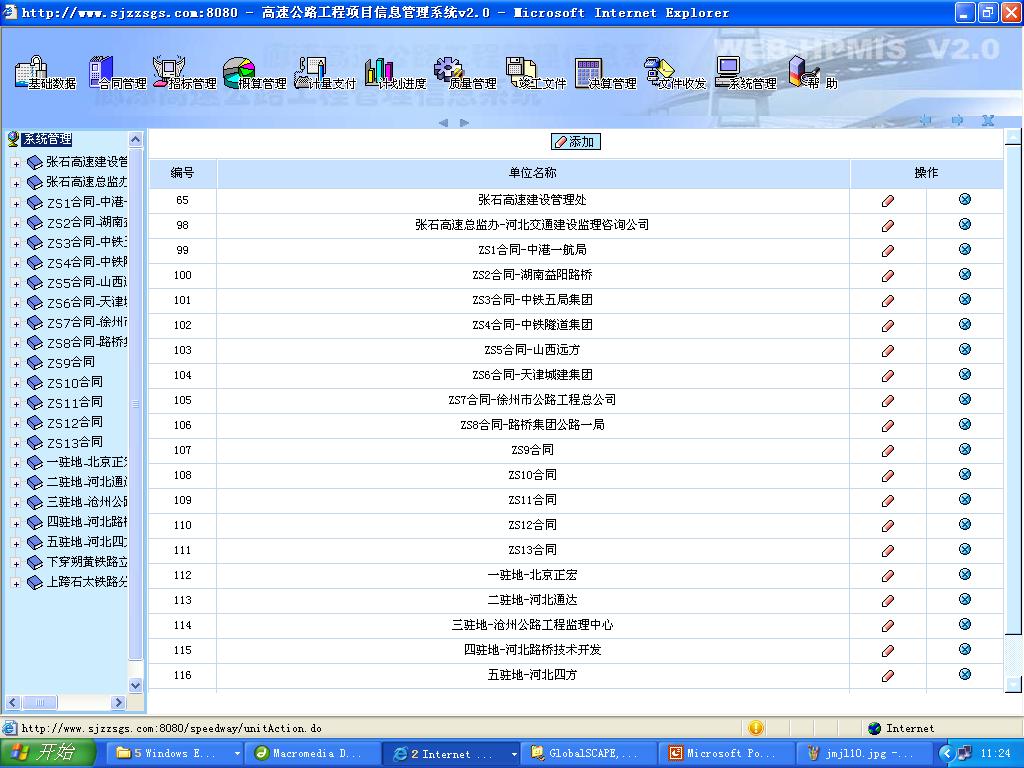Viewport: 1024px width, 768px height.
Task: Open the 计量支付 module icon
Action: (x=325, y=73)
